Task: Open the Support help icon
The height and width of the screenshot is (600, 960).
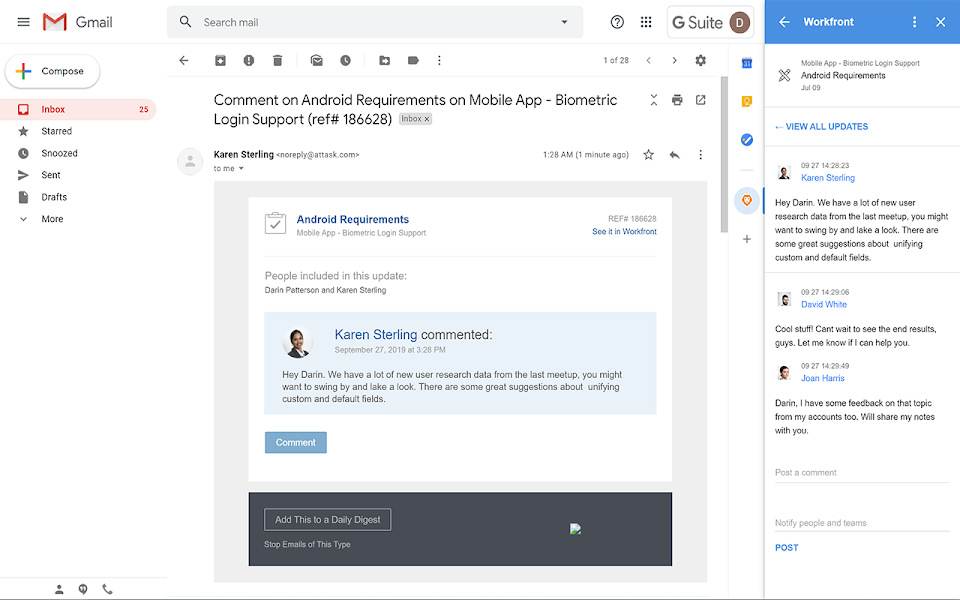Action: click(617, 22)
